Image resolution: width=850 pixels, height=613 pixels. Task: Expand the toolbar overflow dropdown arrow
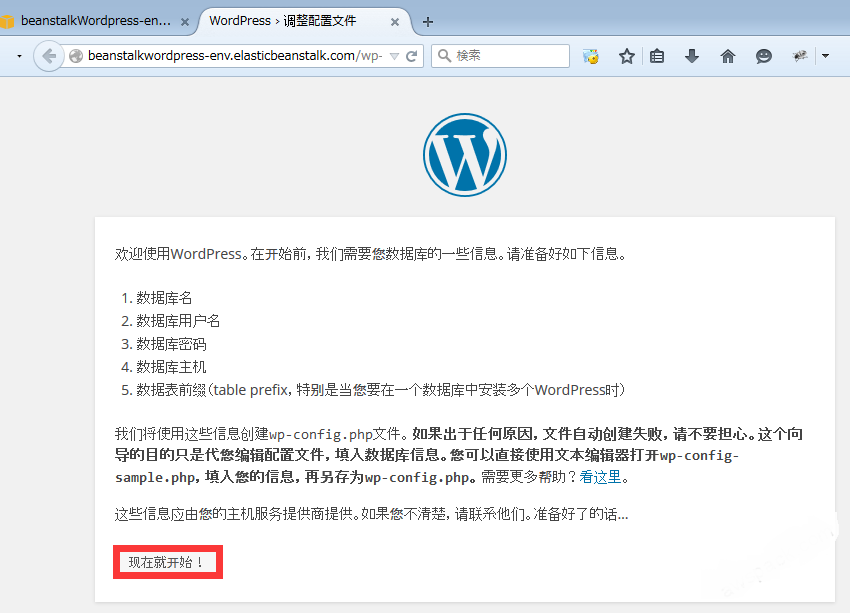pyautogui.click(x=826, y=56)
